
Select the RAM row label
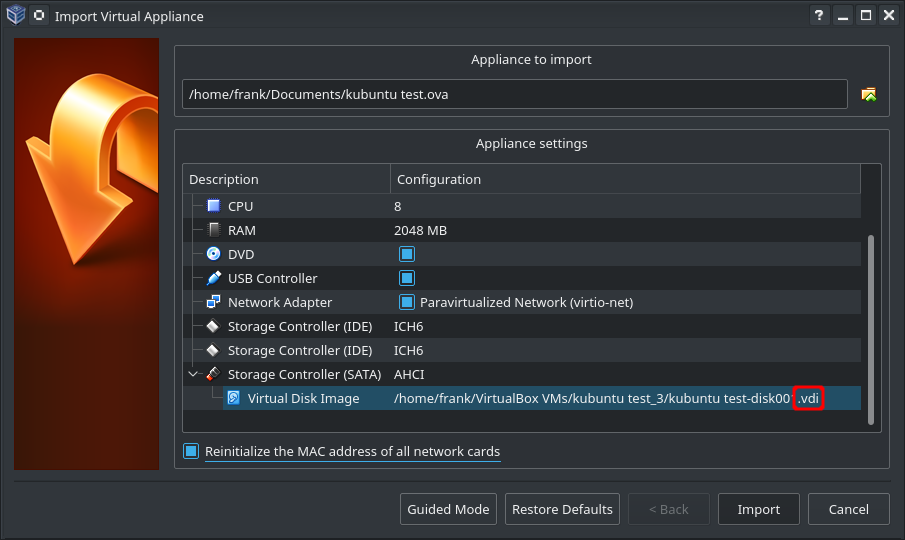242,231
